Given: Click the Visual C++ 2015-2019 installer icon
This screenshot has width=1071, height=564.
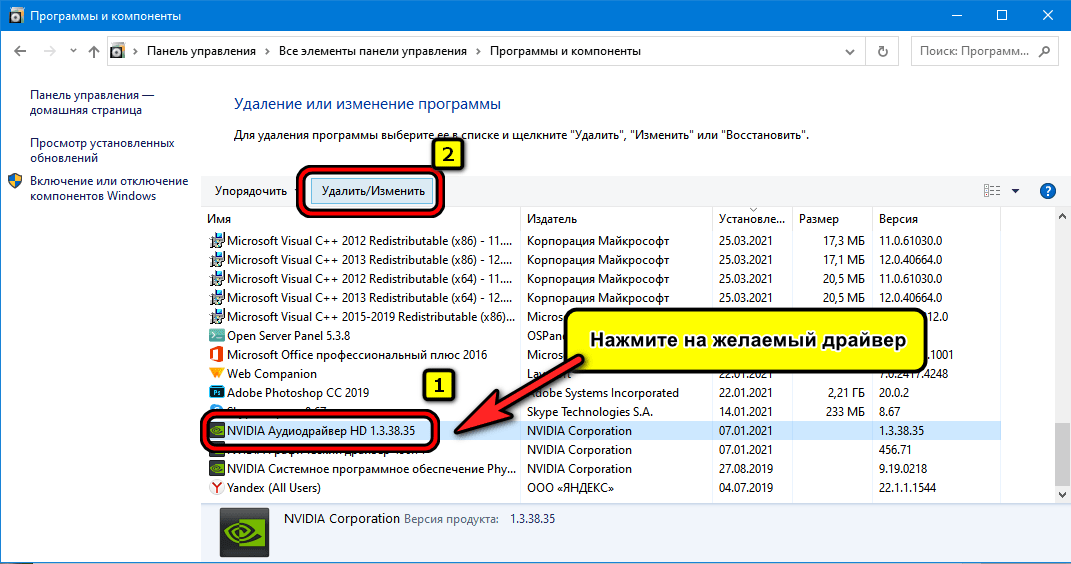Looking at the screenshot, I should point(217,318).
